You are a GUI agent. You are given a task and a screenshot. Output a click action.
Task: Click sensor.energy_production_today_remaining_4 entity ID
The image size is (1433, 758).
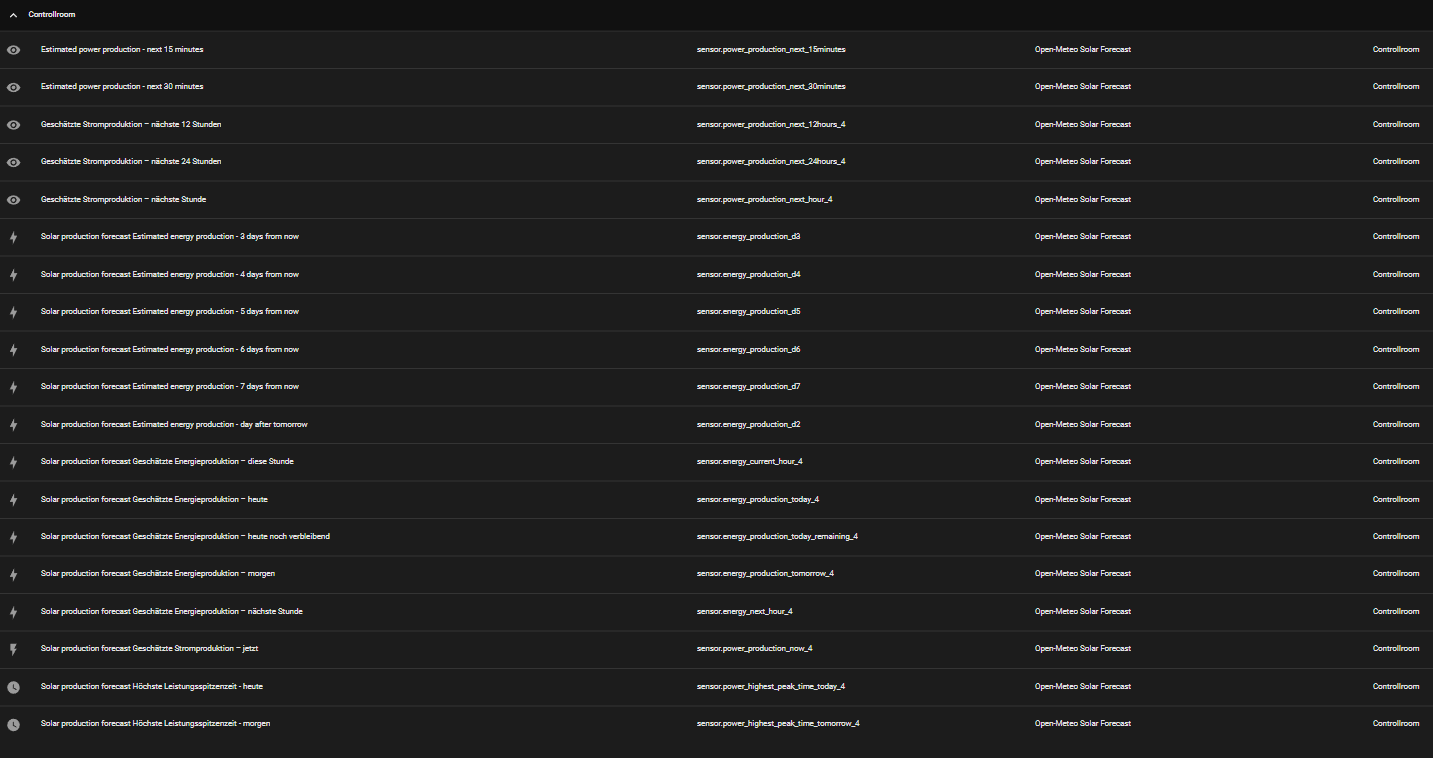coord(777,537)
